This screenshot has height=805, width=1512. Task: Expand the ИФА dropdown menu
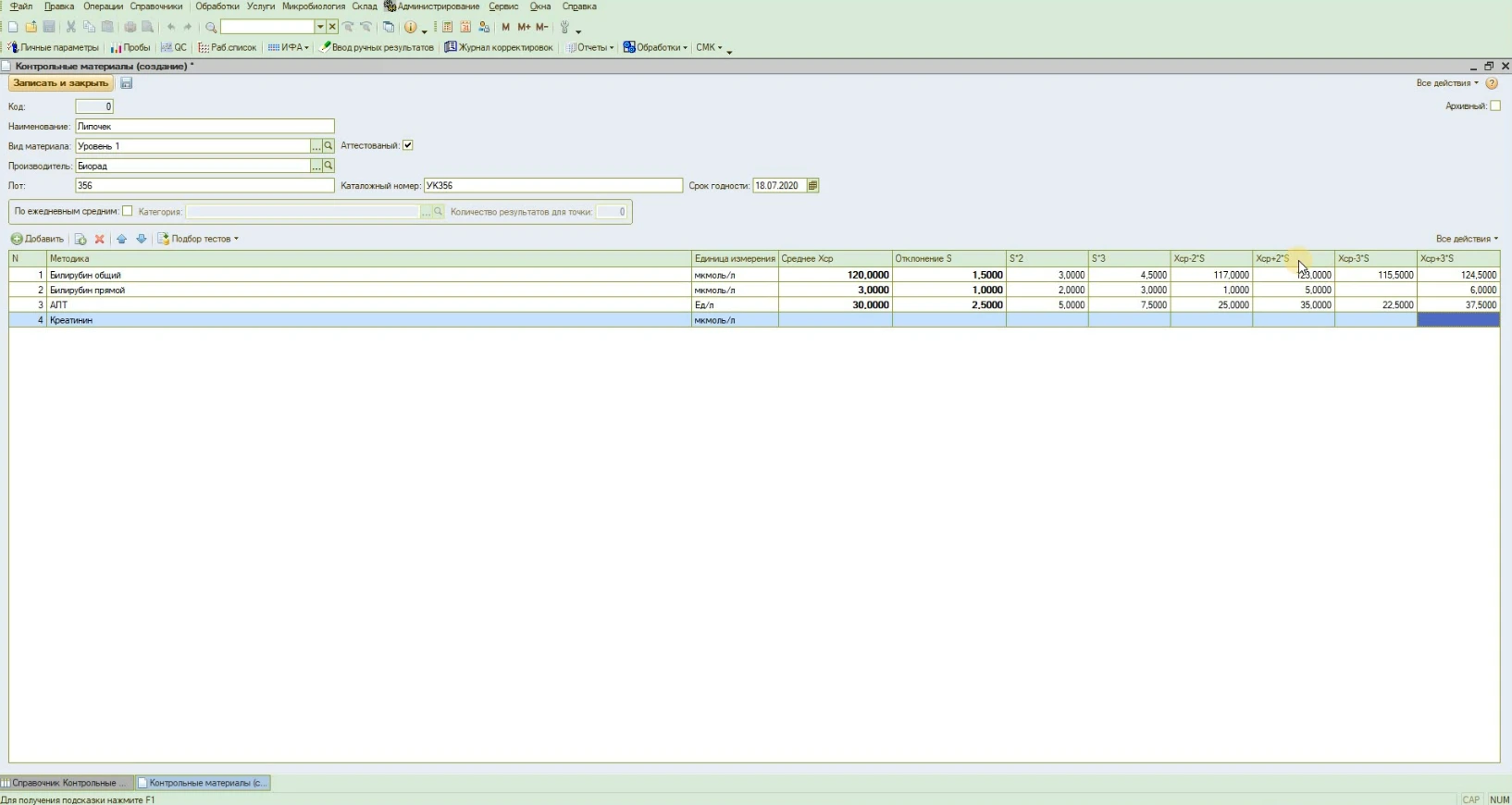pos(289,47)
